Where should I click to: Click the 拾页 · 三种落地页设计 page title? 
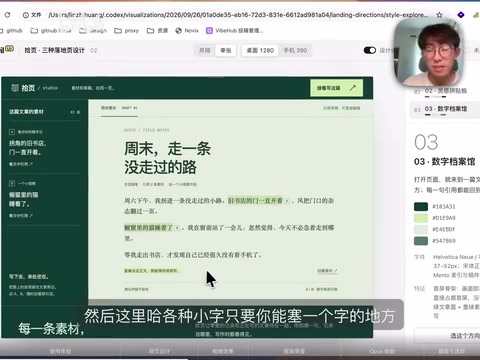pos(55,50)
